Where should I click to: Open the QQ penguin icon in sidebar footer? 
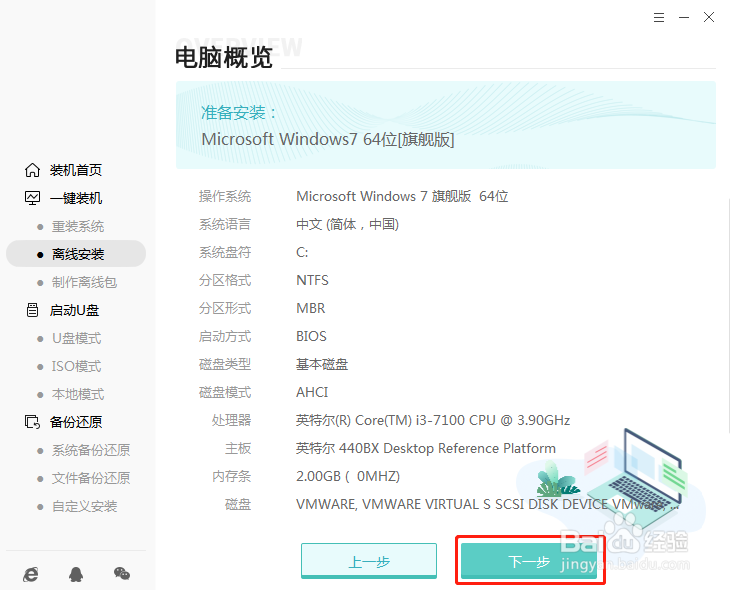pyautogui.click(x=76, y=574)
